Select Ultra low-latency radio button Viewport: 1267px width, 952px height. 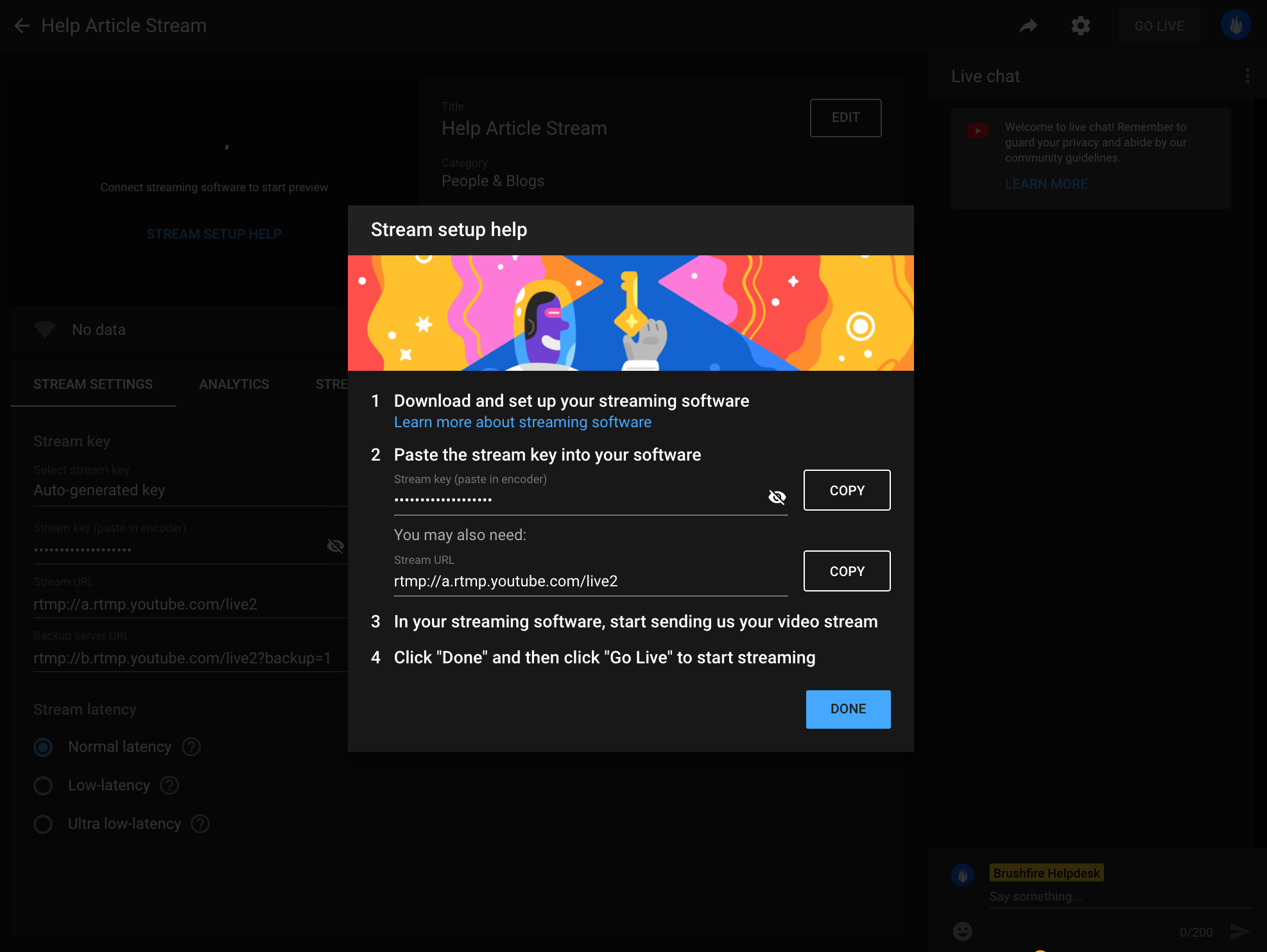(x=43, y=824)
